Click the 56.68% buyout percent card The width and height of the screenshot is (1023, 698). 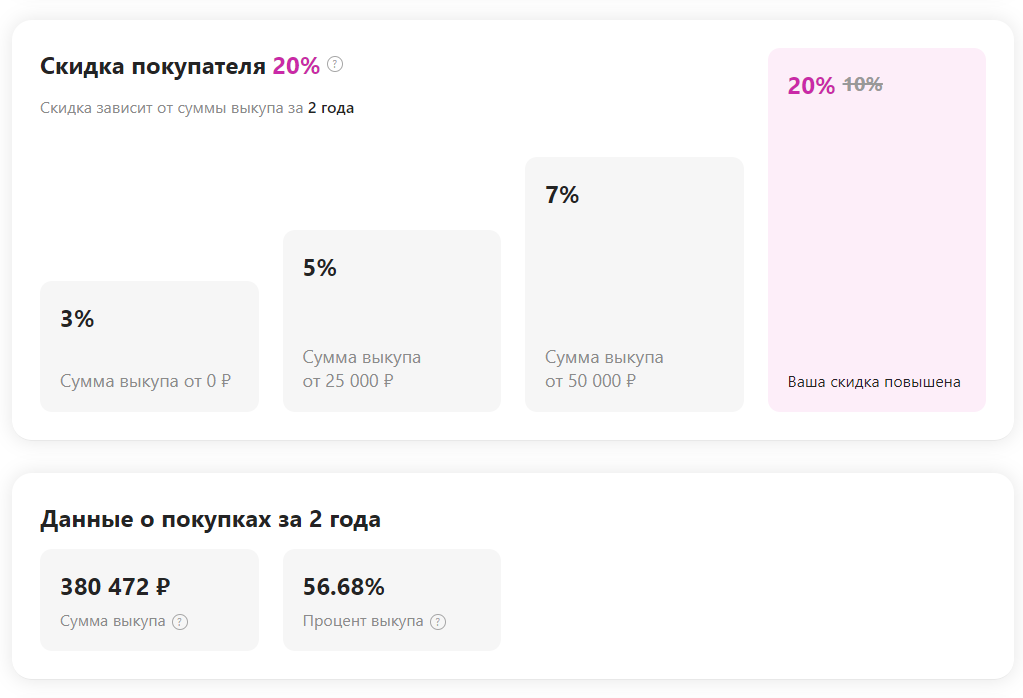pos(392,600)
